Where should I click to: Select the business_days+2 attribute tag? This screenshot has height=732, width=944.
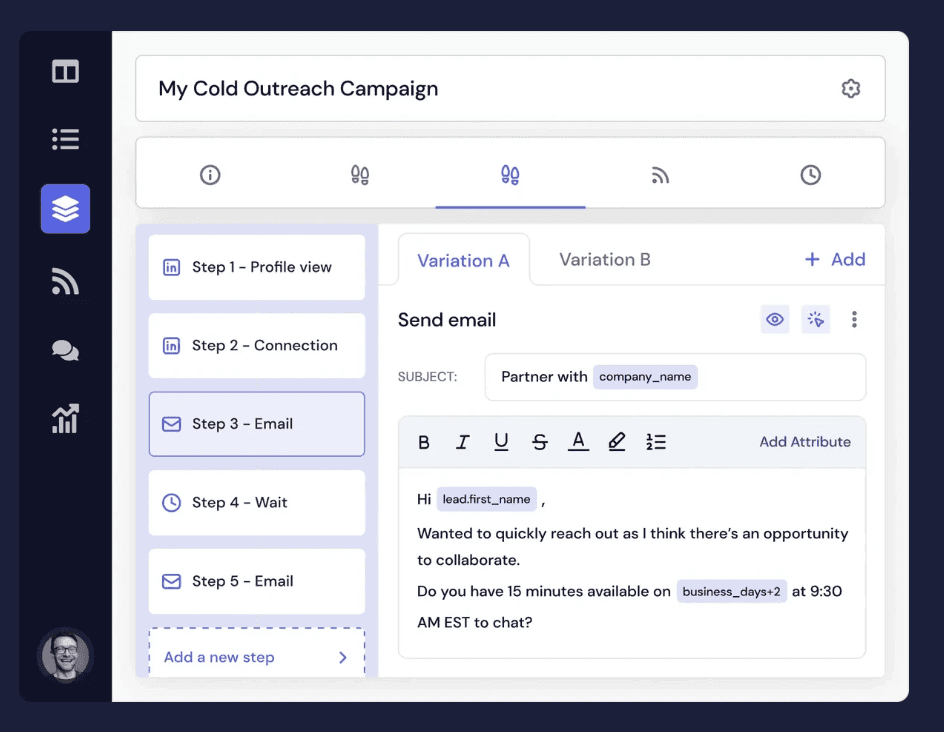tap(731, 591)
